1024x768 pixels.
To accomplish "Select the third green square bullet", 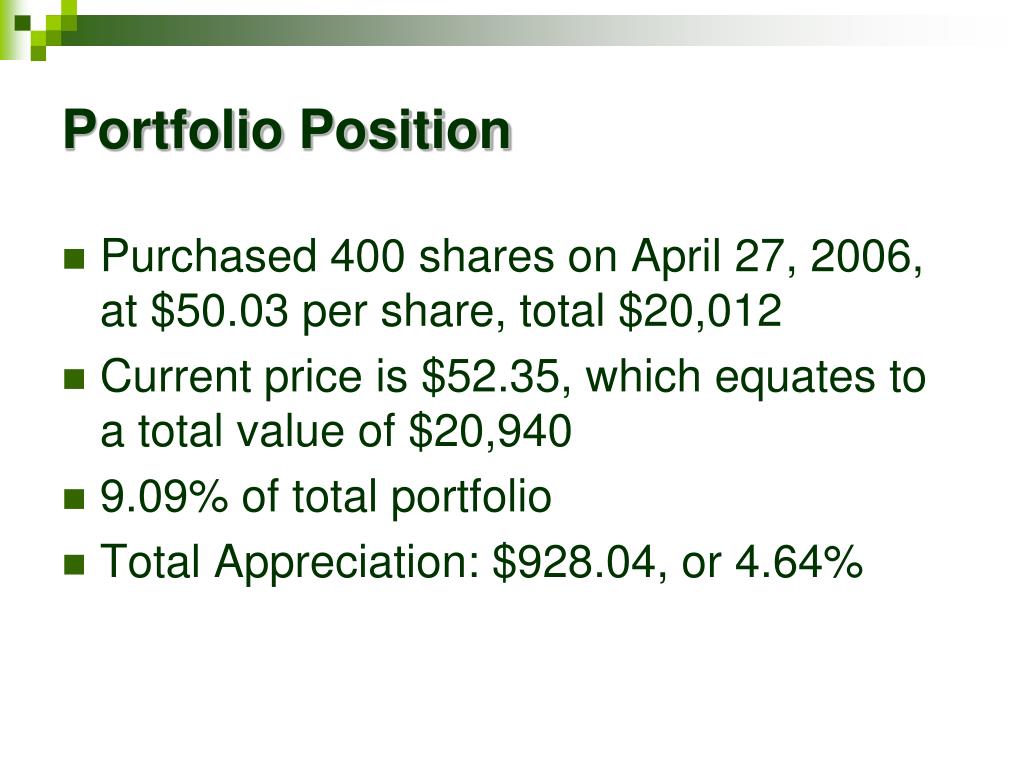I will [x=75, y=499].
